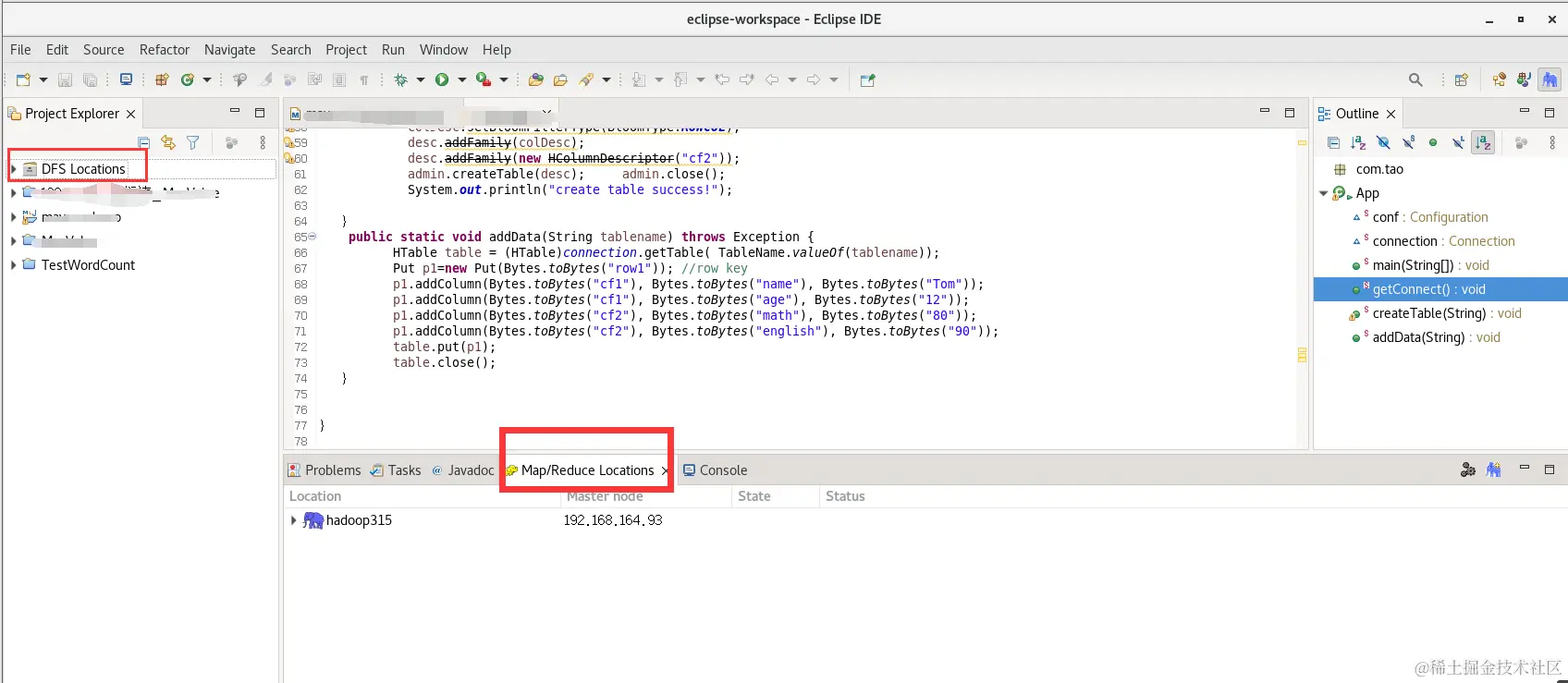The width and height of the screenshot is (1568, 683).
Task: Open the Refactor menu
Action: click(165, 50)
